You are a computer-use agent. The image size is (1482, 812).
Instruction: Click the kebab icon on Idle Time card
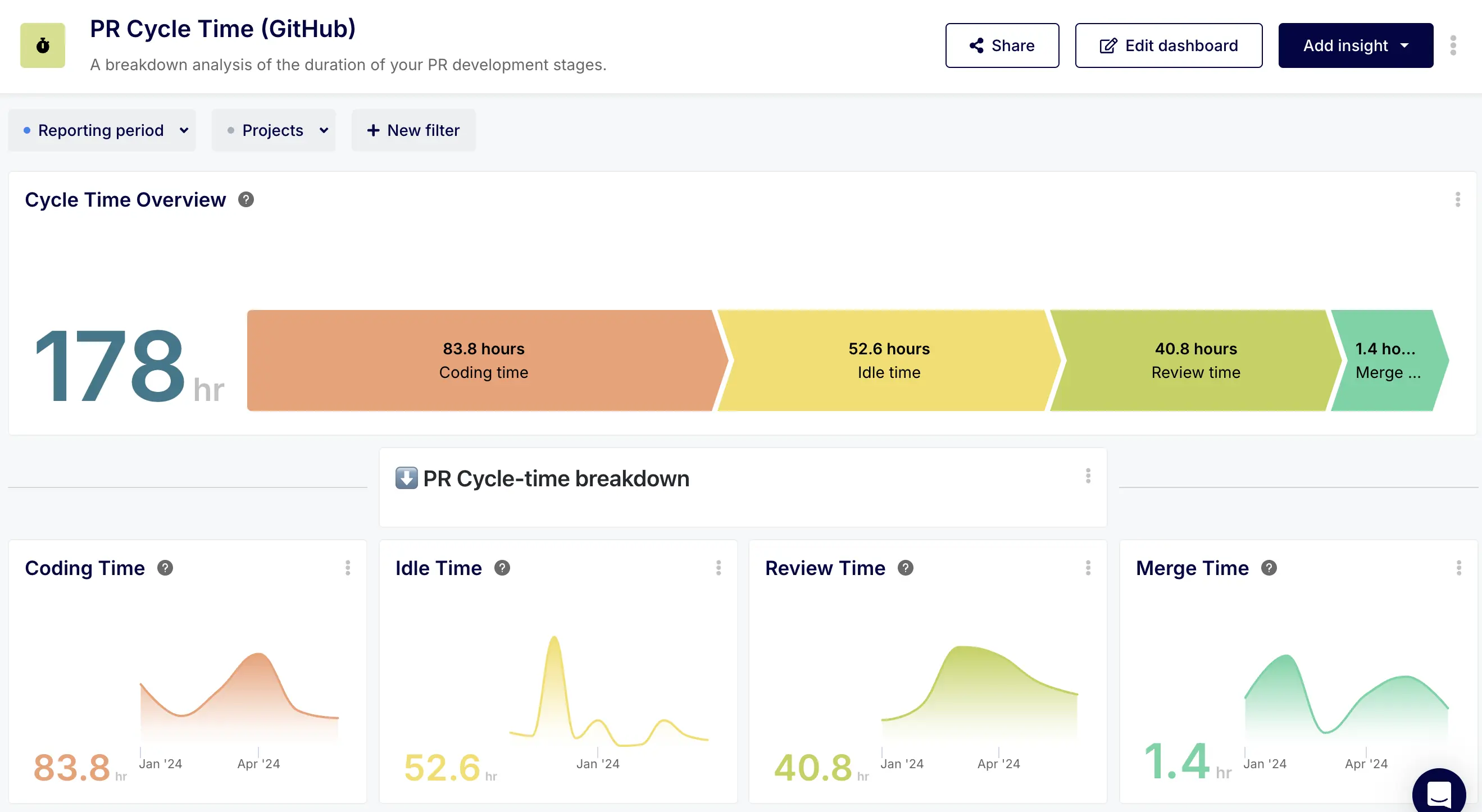click(719, 568)
